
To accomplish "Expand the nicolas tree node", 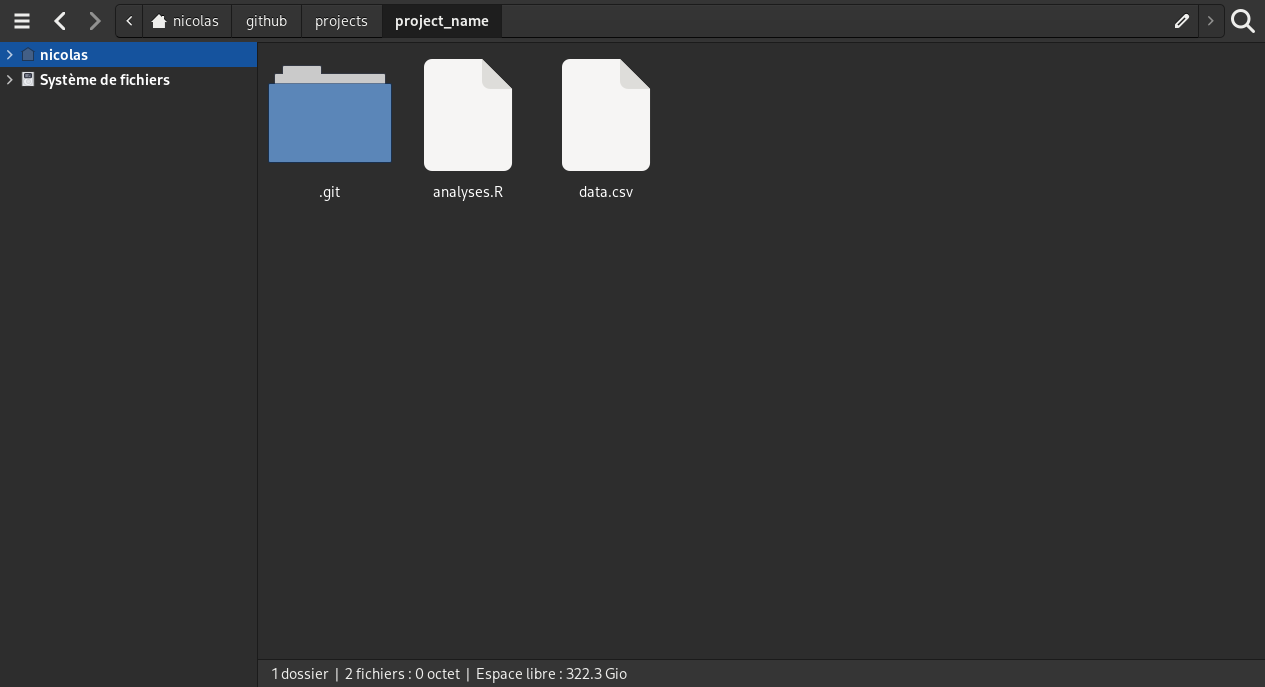I will point(9,55).
